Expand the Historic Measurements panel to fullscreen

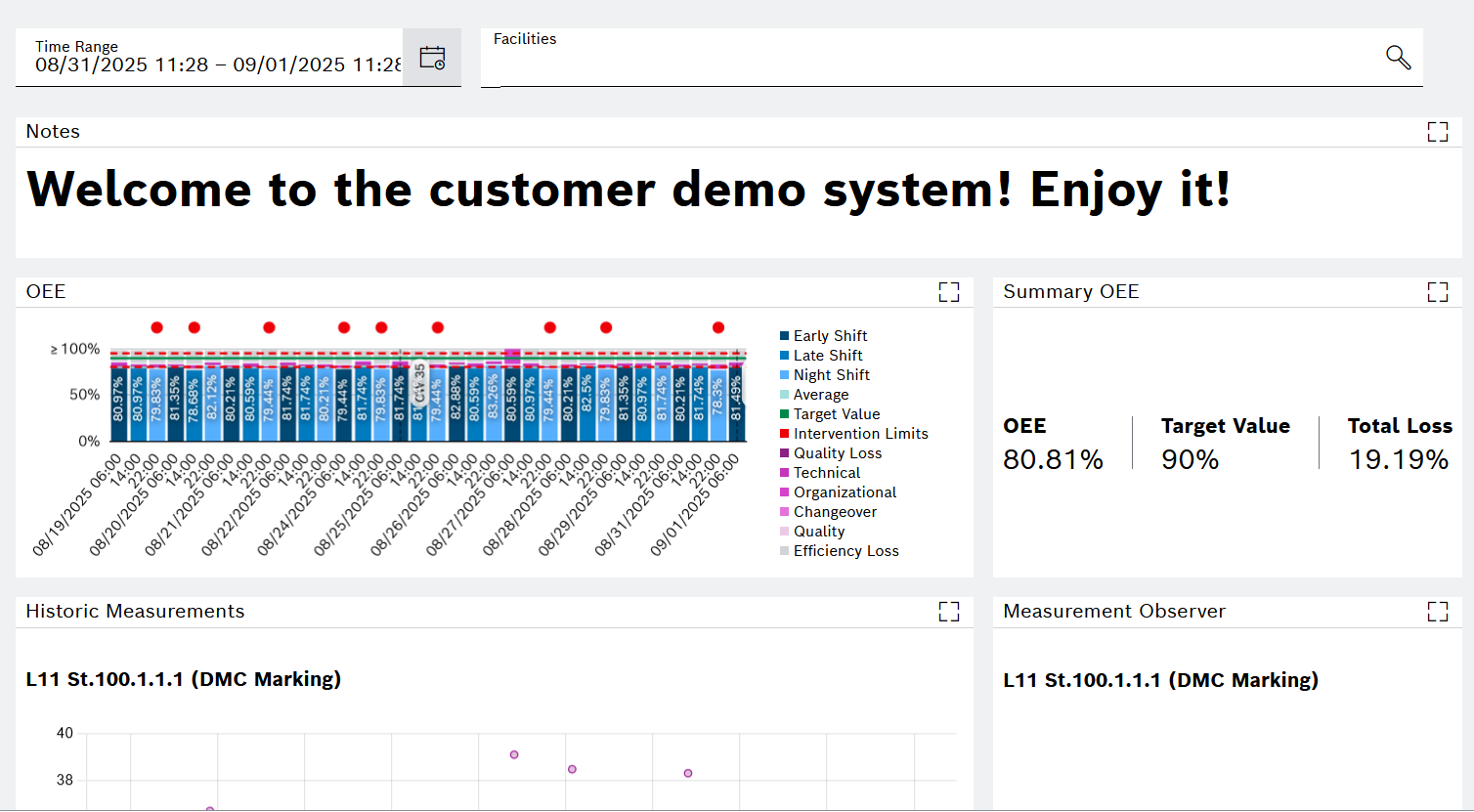[949, 611]
